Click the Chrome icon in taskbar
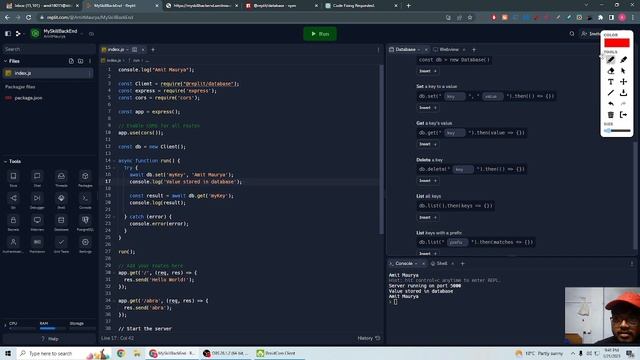Screen dimensions: 640x360 pos(121,353)
